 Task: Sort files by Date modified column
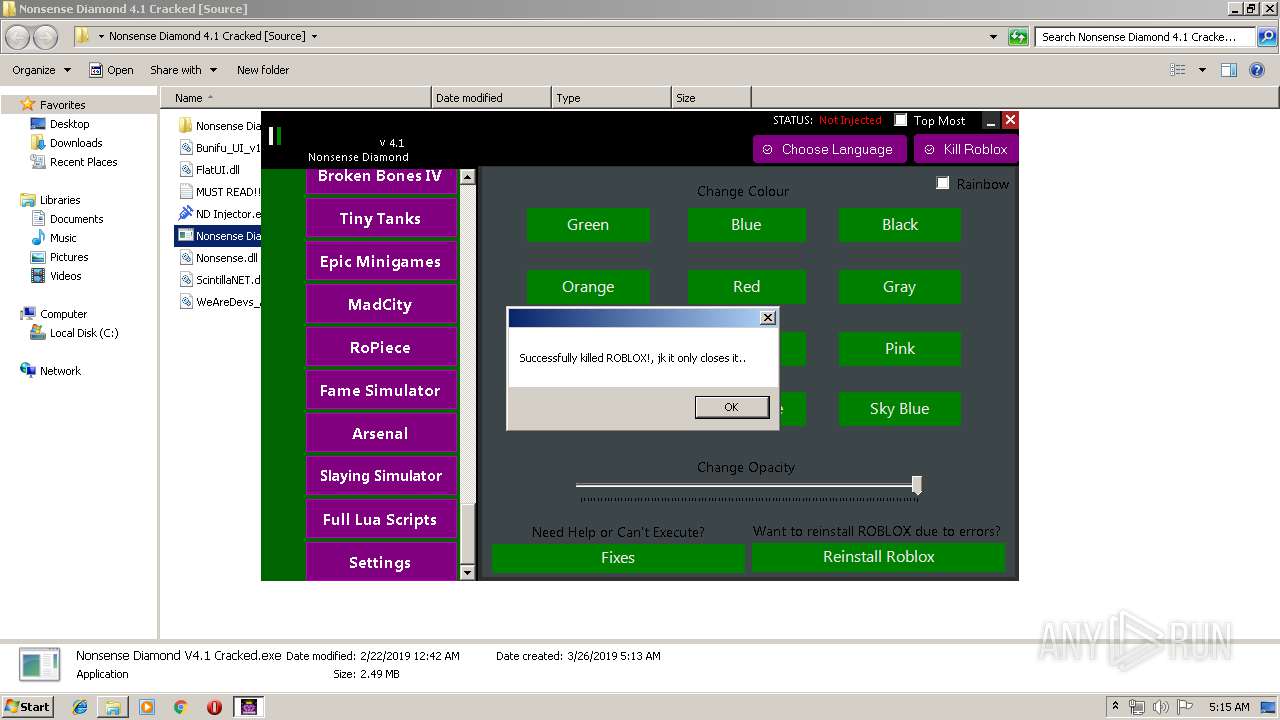[x=491, y=98]
